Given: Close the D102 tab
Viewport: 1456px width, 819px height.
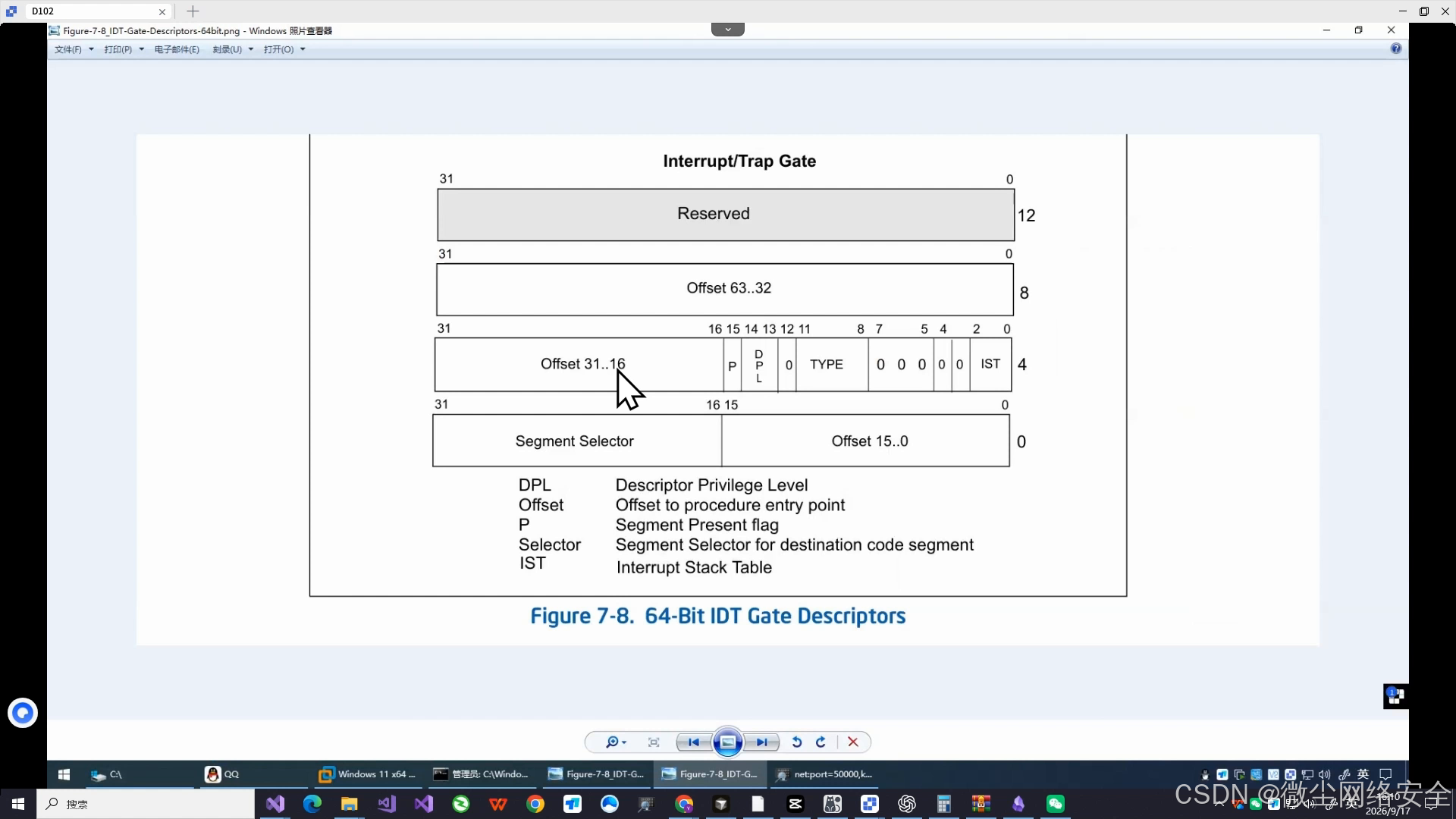Looking at the screenshot, I should (x=162, y=11).
